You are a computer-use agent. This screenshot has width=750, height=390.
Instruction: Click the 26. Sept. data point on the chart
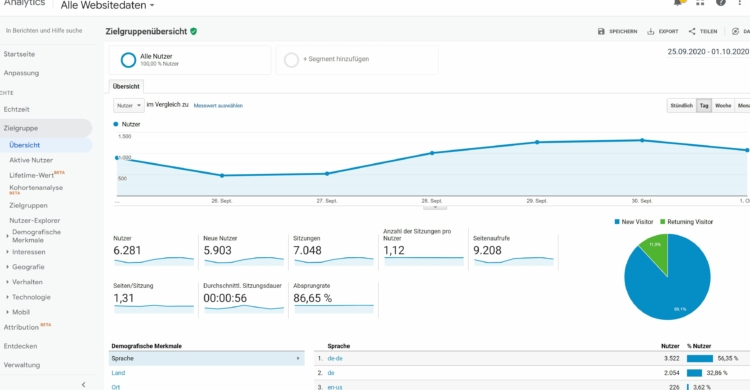(x=222, y=176)
